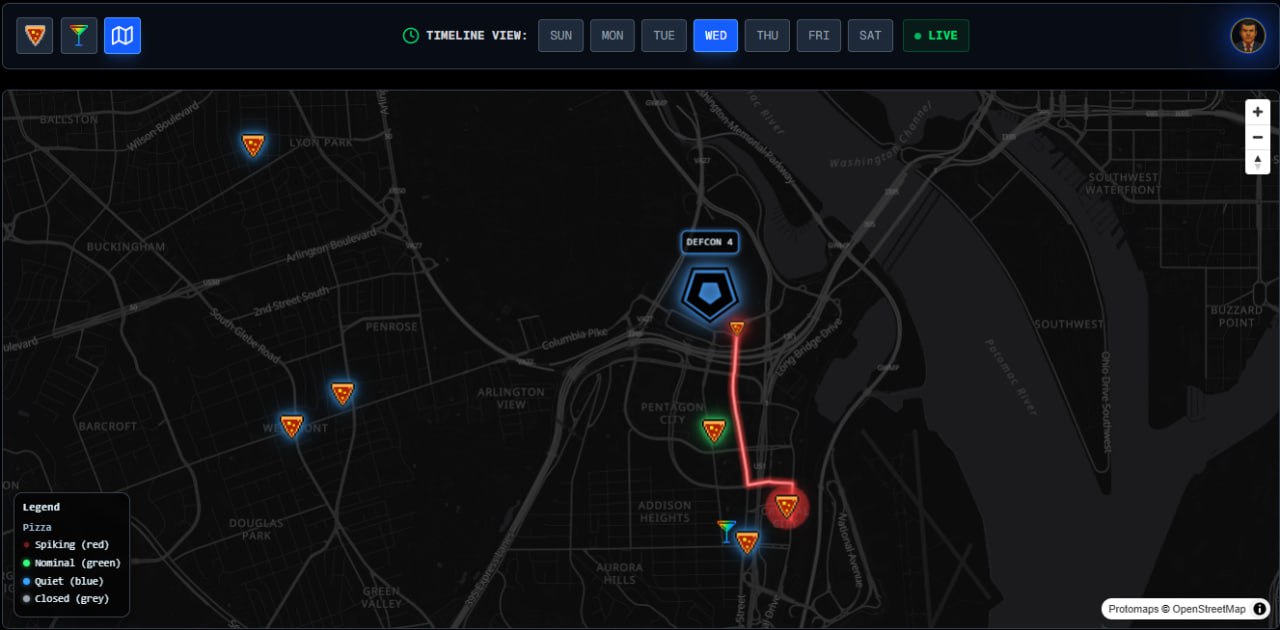Zoom in on the map
The width and height of the screenshot is (1280, 630).
[x=1258, y=112]
